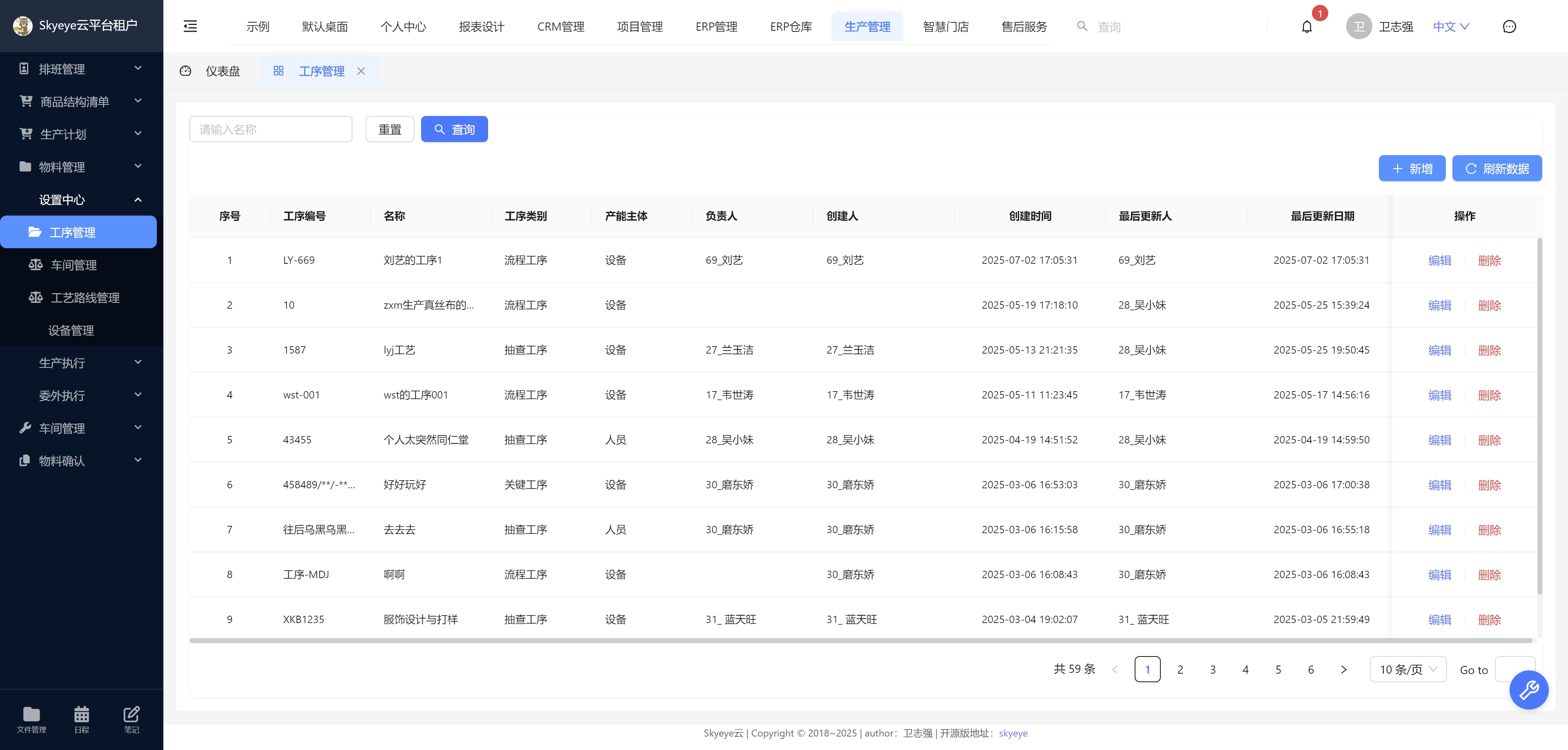This screenshot has width=1568, height=750.
Task: Expand 物料确认 menu
Action: pyautogui.click(x=82, y=461)
